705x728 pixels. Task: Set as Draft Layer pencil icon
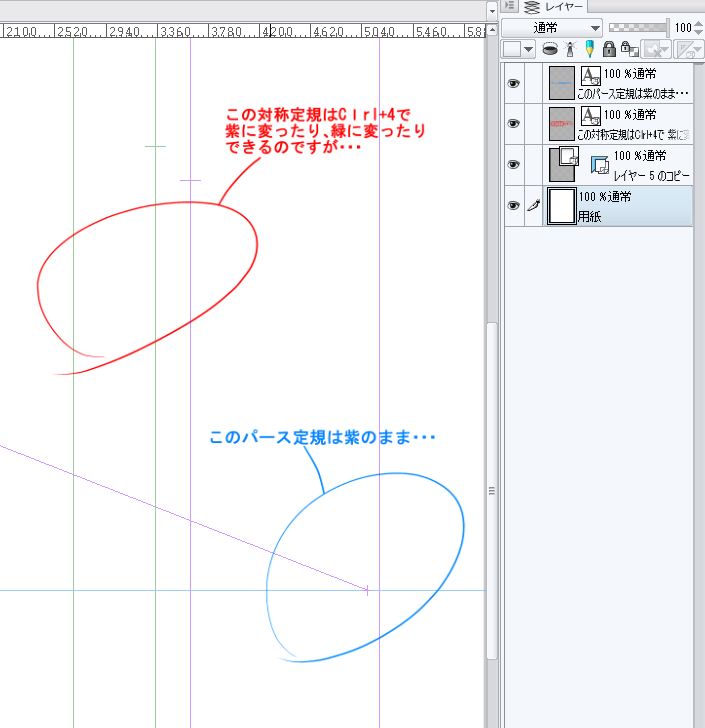click(x=590, y=49)
